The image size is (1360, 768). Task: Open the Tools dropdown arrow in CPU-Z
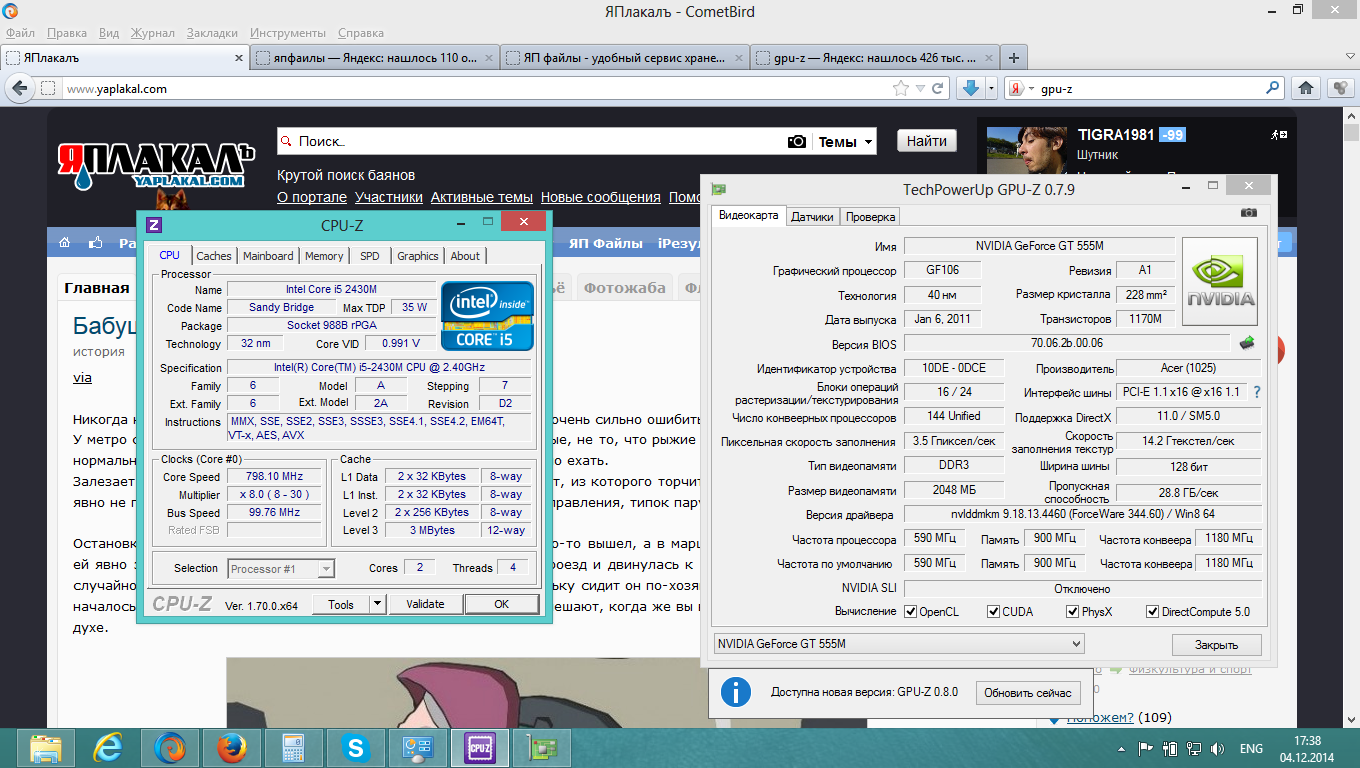(x=377, y=604)
